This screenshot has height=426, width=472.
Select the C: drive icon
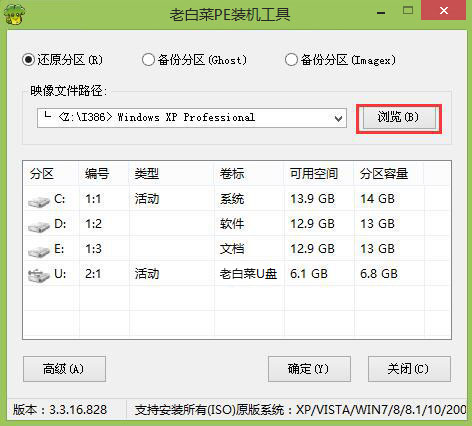(x=39, y=201)
